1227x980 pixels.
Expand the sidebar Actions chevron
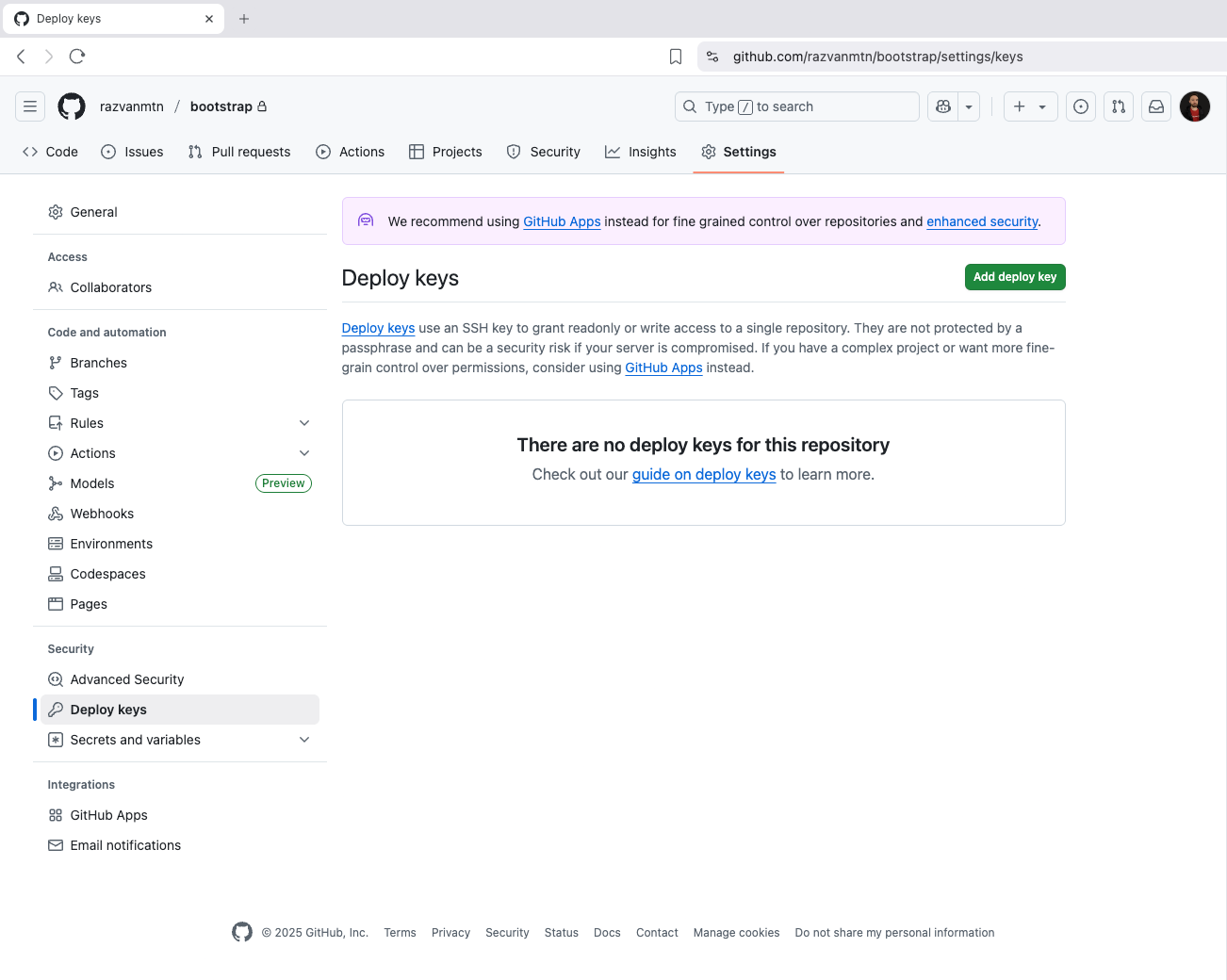304,453
